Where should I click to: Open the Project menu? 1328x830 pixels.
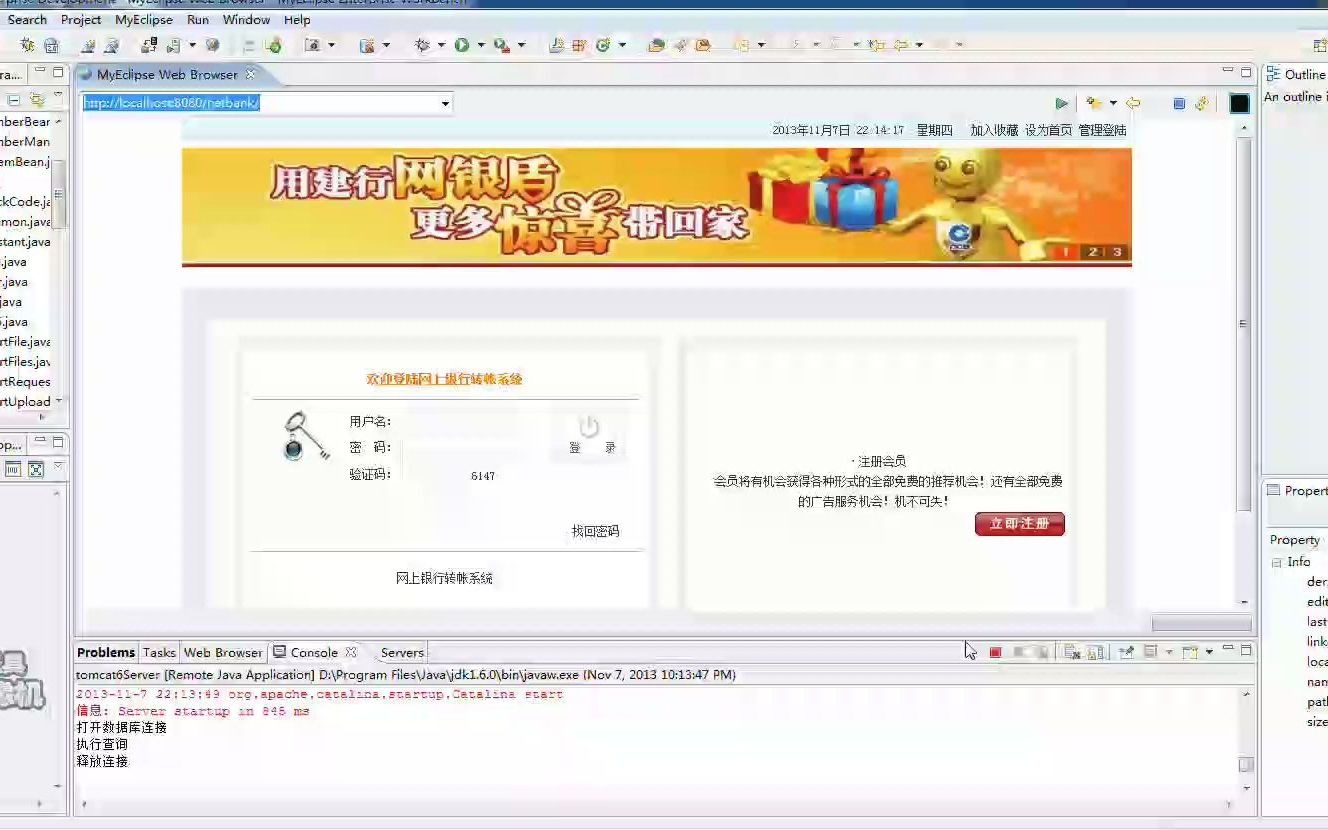tap(81, 19)
